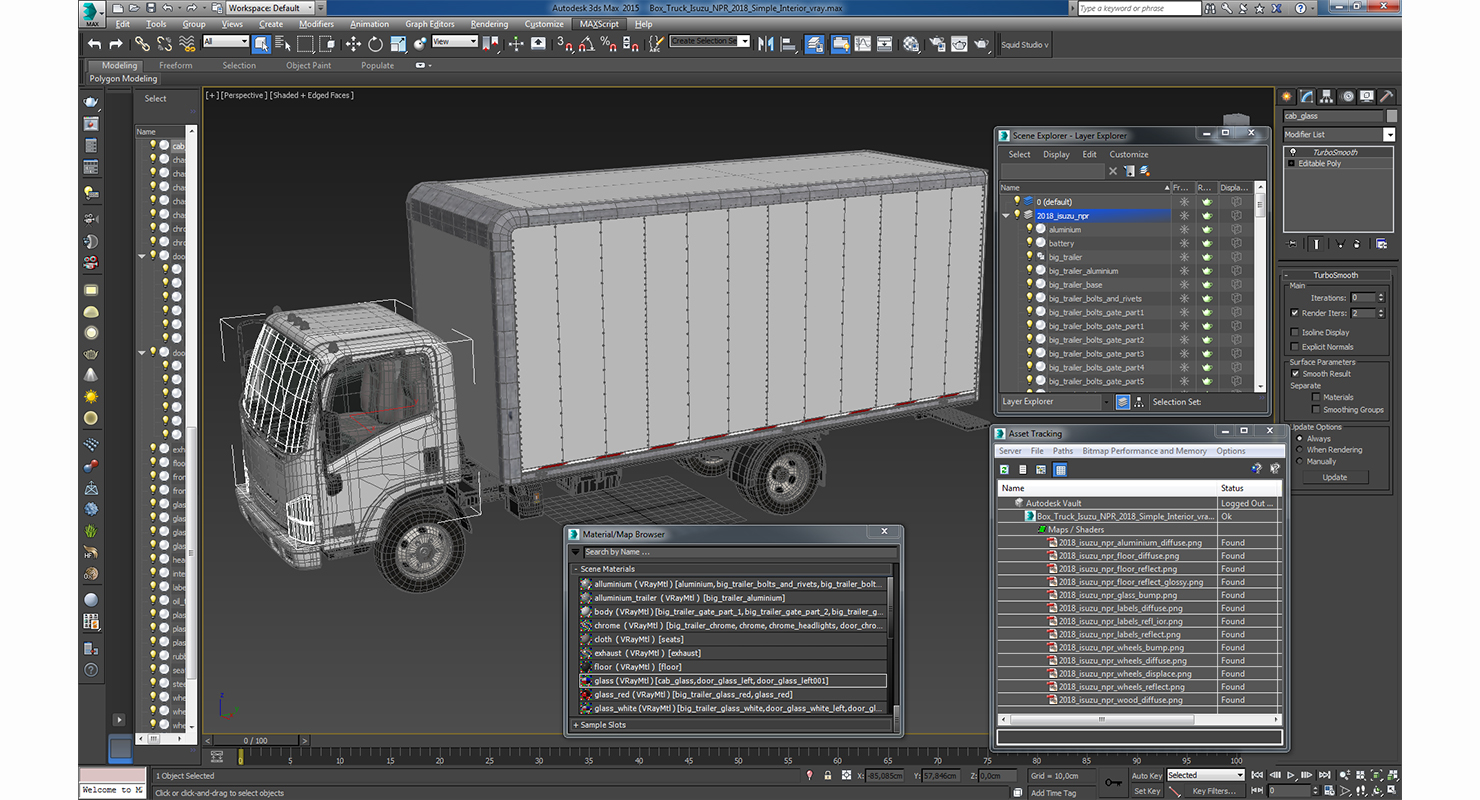1480x800 pixels.
Task: Enable the Explicit Normals checkbox
Action: point(1295,347)
